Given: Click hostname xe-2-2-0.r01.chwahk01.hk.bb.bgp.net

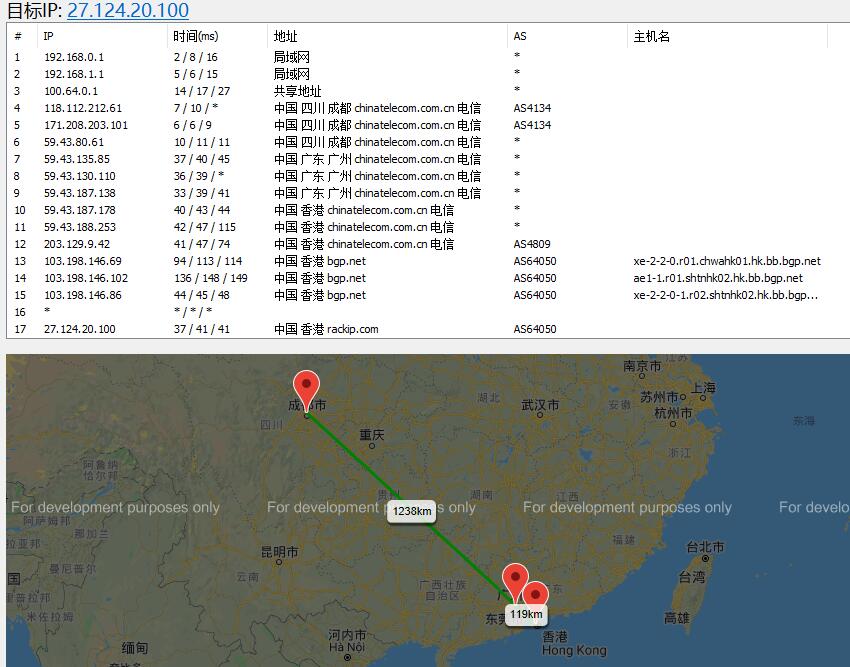Looking at the screenshot, I should tap(726, 261).
